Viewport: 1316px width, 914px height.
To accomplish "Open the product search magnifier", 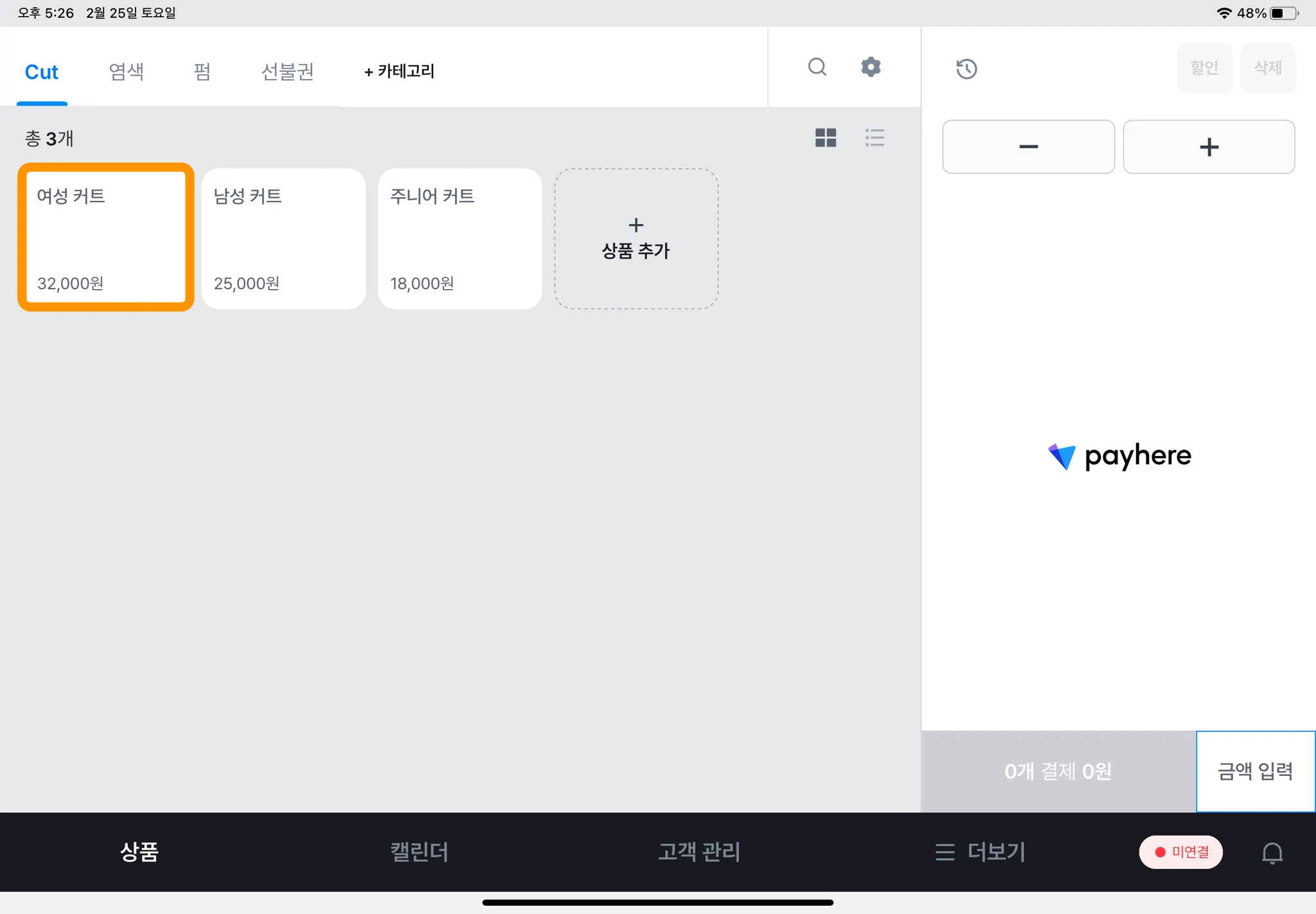I will (x=817, y=67).
